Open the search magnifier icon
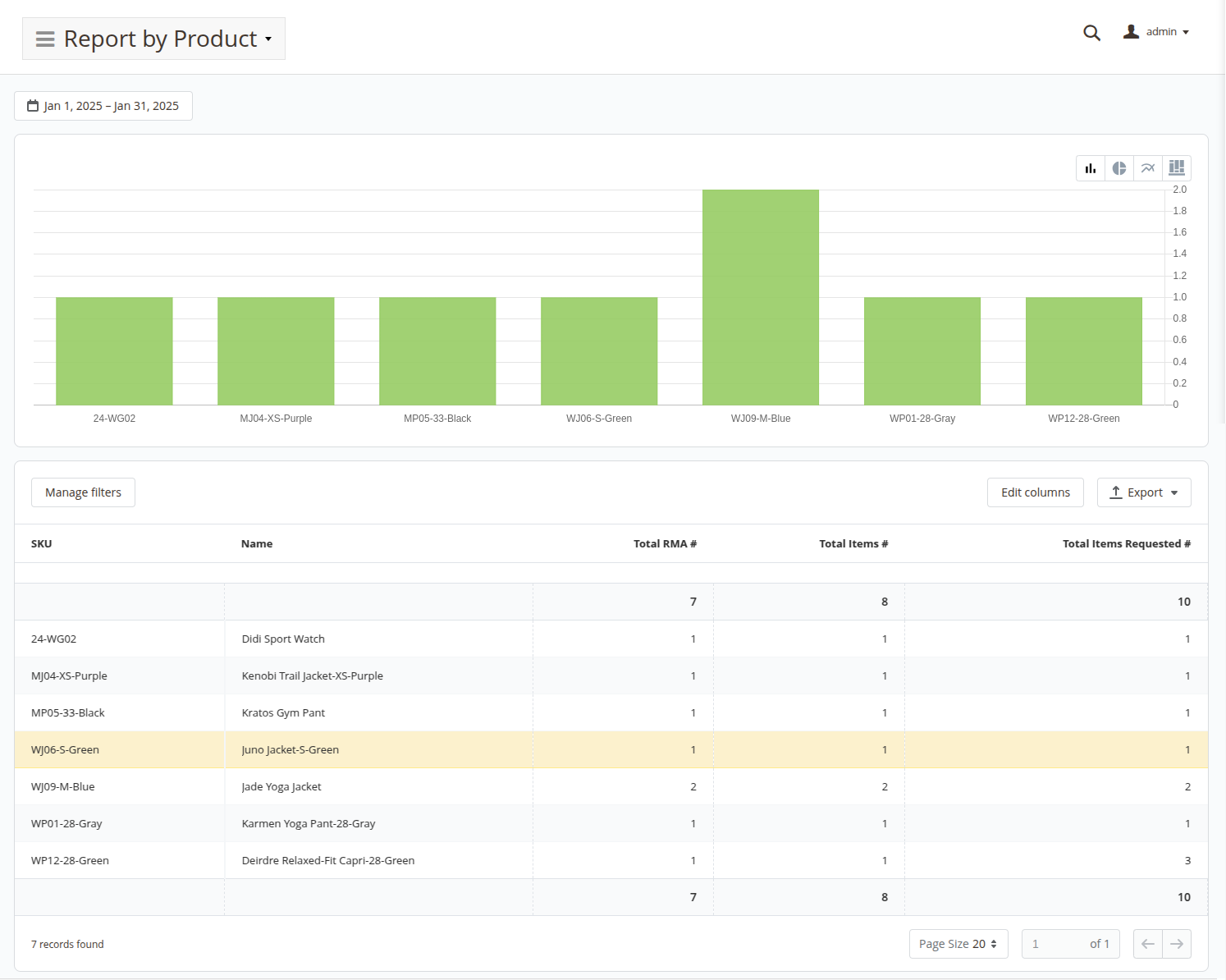 click(x=1091, y=32)
